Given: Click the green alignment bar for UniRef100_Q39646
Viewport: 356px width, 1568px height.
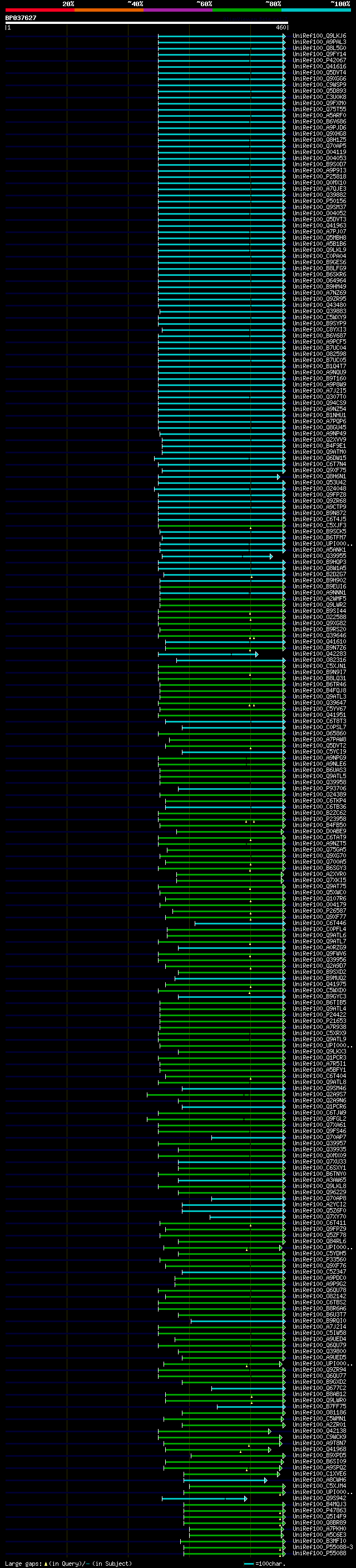Looking at the screenshot, I should [x=221, y=635].
